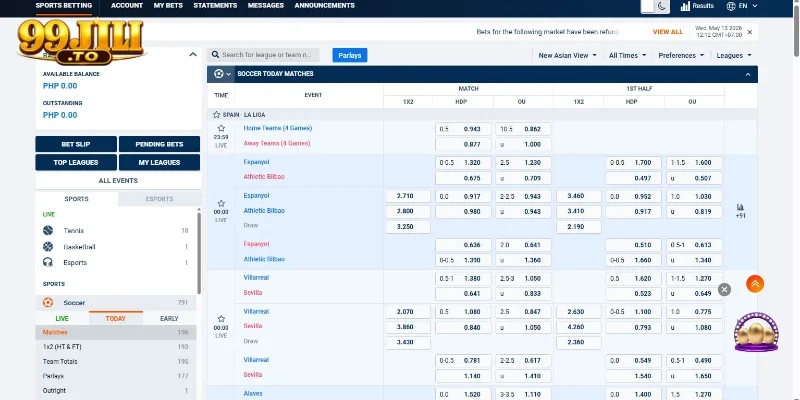Switch to the SPORTS tab

pos(77,199)
